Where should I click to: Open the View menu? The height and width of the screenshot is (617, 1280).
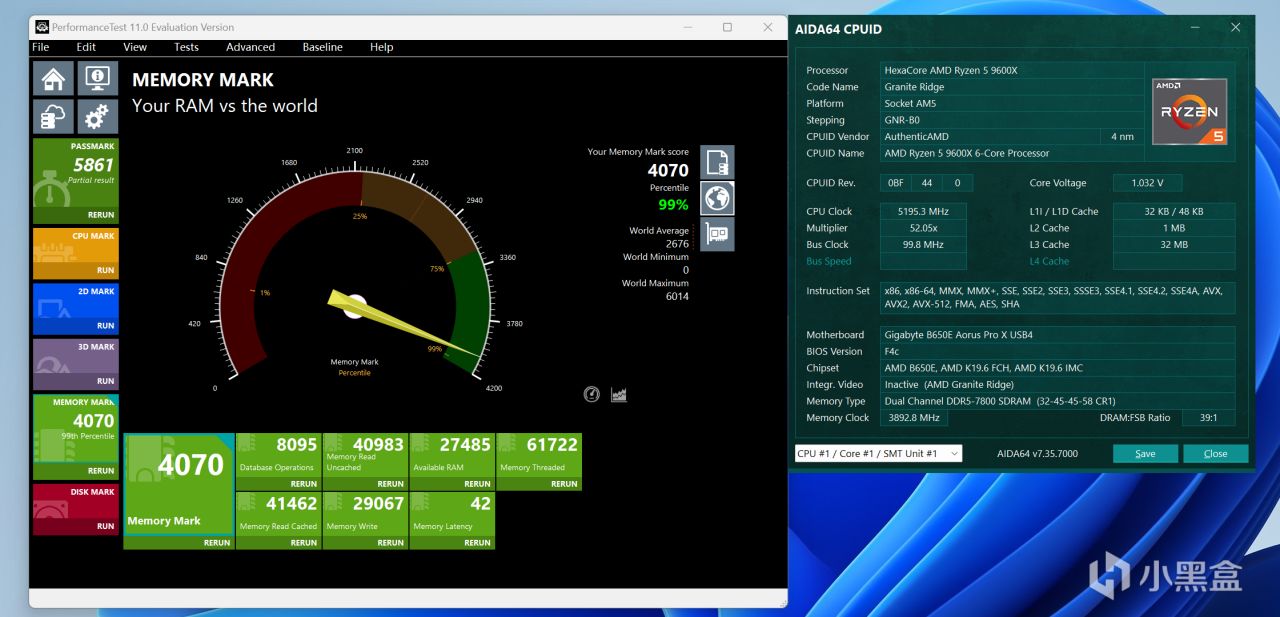(x=135, y=47)
